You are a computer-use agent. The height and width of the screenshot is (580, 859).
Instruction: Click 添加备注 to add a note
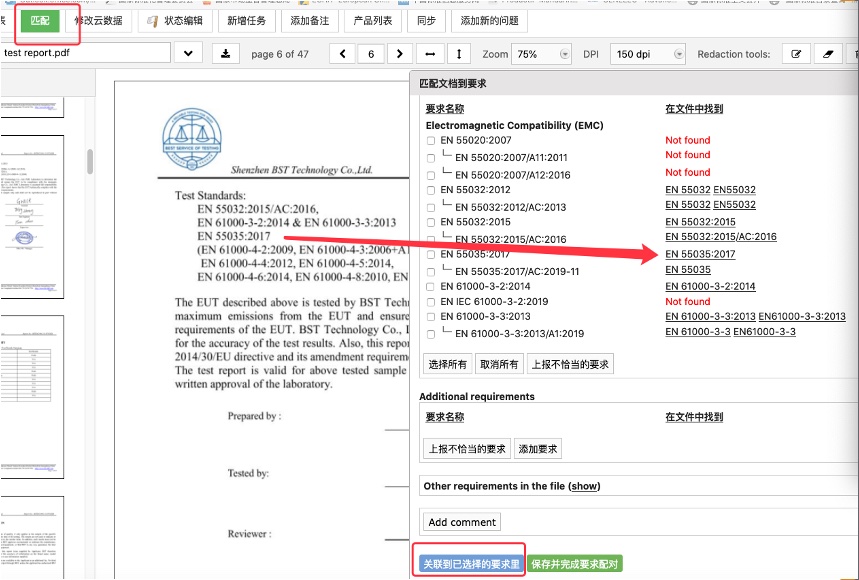(x=310, y=21)
